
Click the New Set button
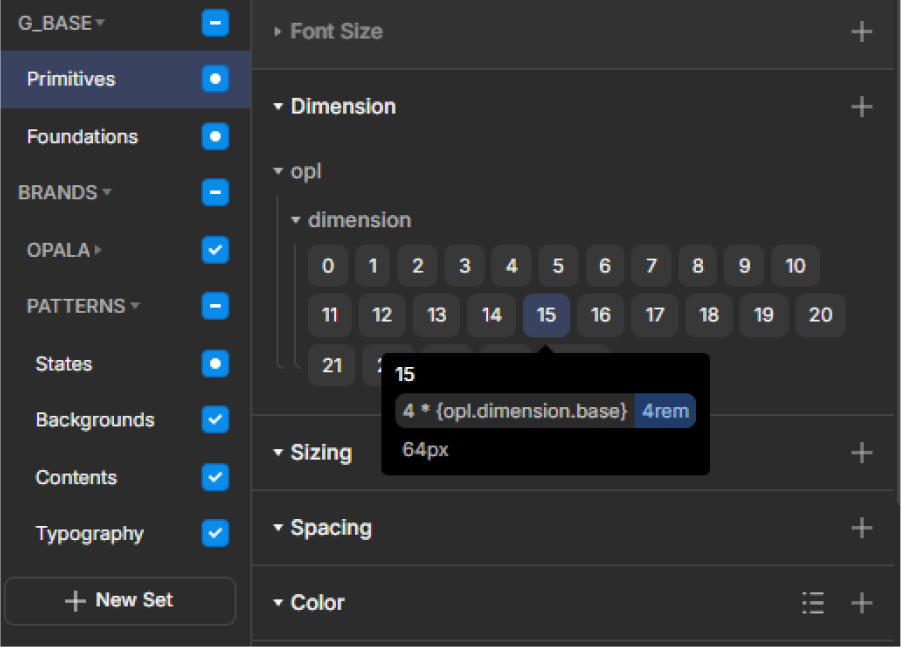tap(120, 601)
